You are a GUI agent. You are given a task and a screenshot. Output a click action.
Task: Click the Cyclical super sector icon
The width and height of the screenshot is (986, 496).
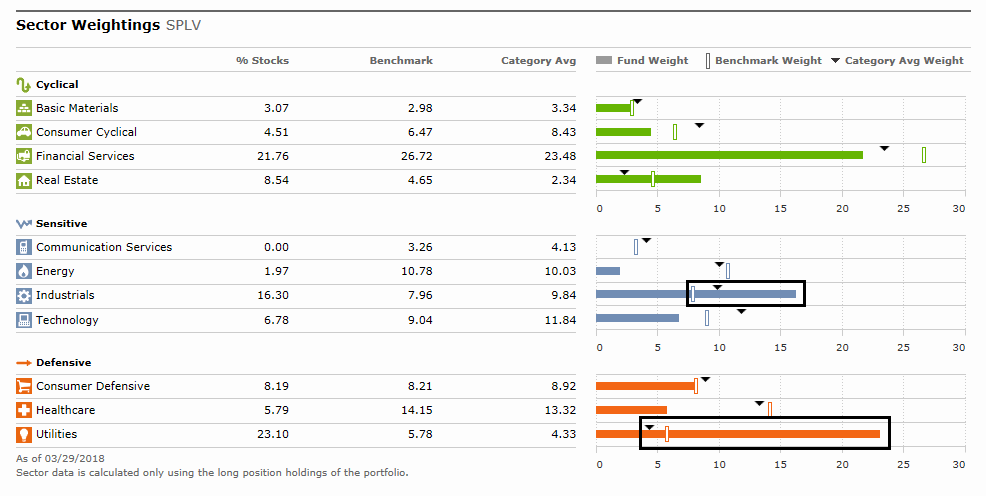24,85
